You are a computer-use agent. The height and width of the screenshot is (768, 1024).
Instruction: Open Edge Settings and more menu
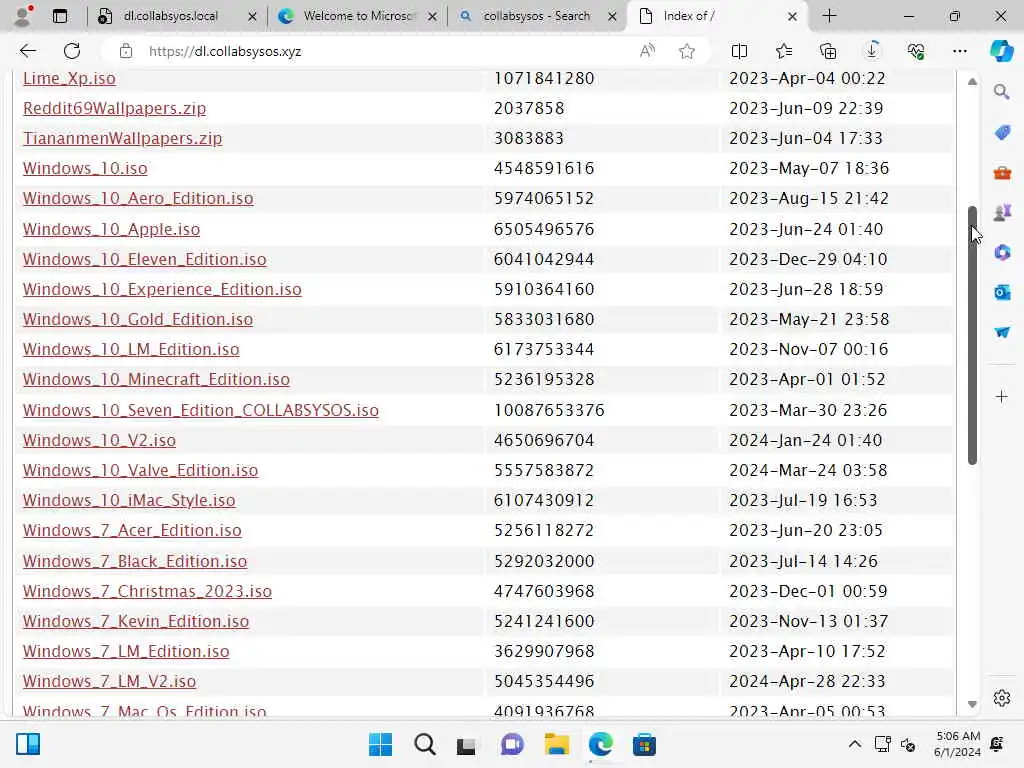click(959, 51)
